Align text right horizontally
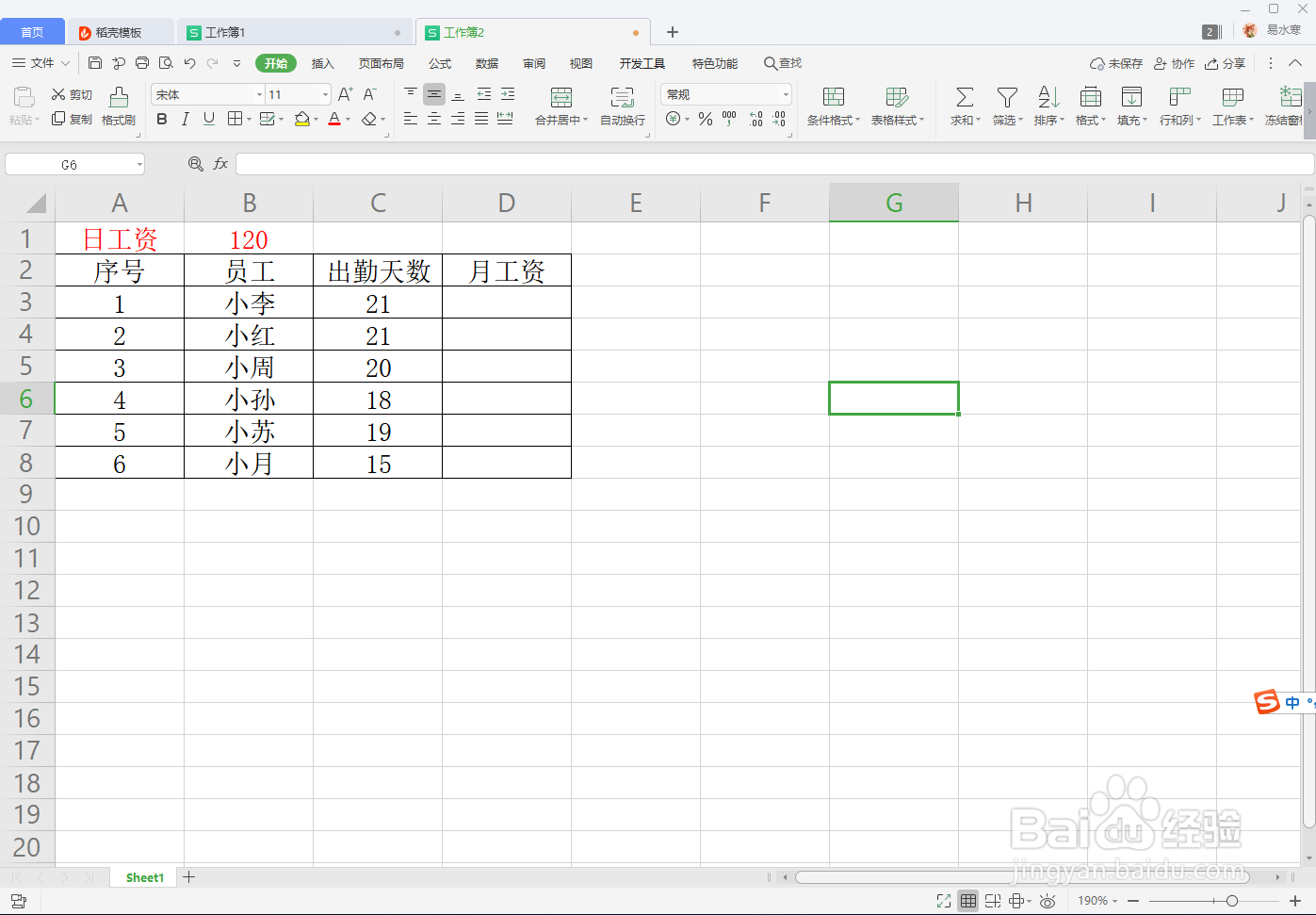This screenshot has height=915, width=1316. click(x=458, y=119)
